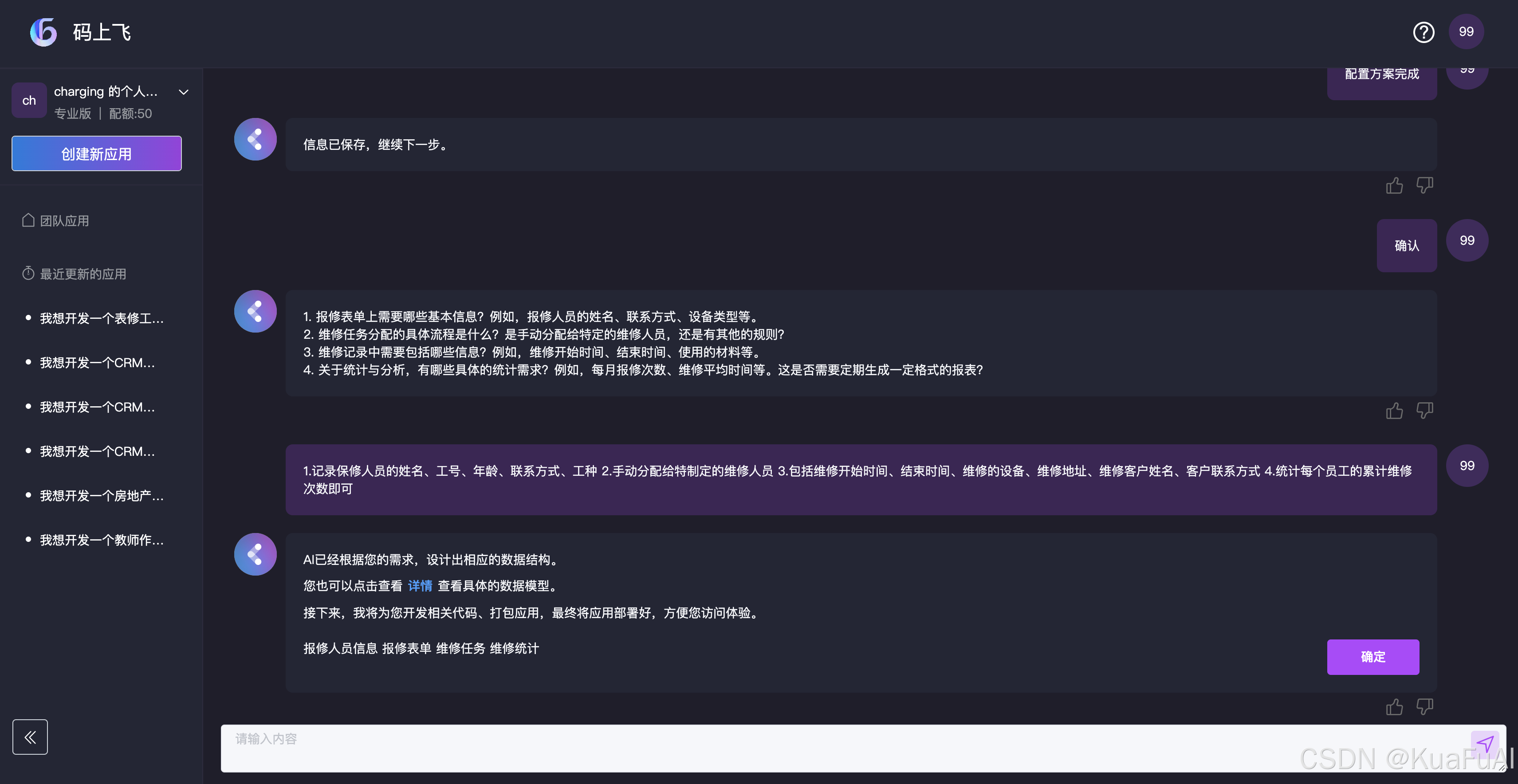Thumbs down the data structure AI reply

pos(1424,707)
